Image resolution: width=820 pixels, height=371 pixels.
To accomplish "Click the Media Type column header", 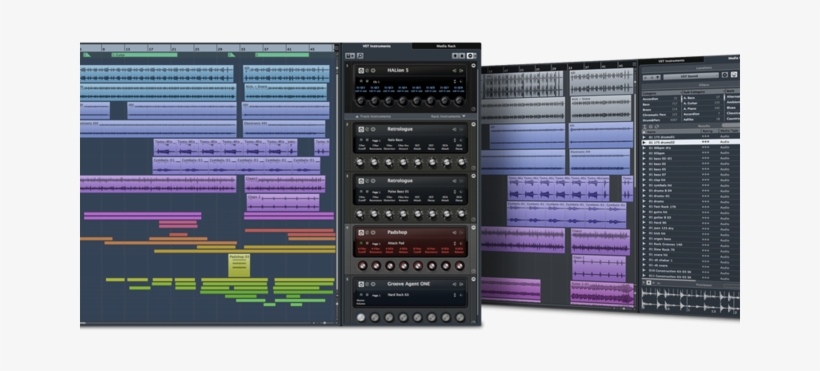I will tap(729, 131).
